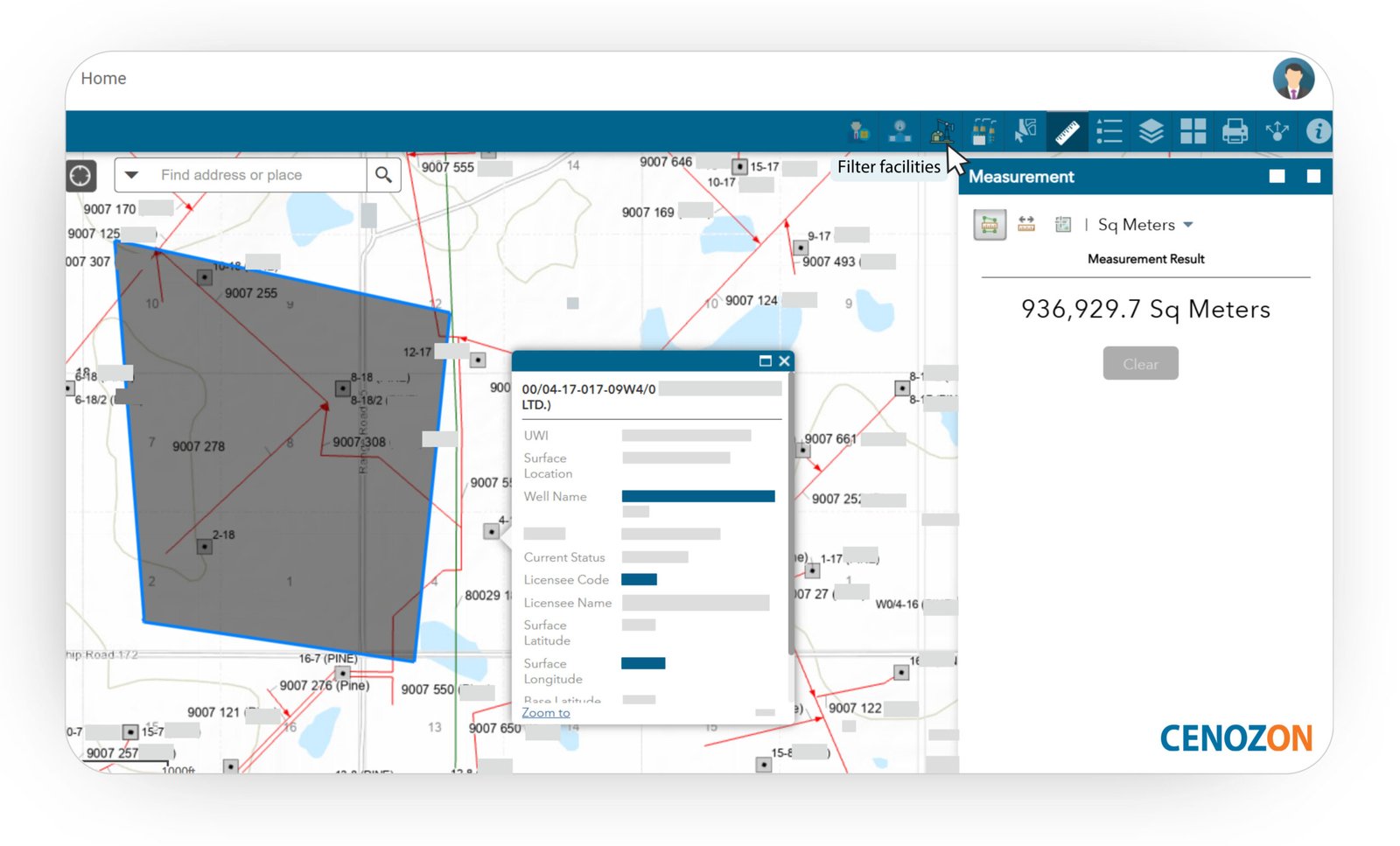Viewport: 1400px width, 846px height.
Task: Toggle the area measurement mode
Action: [990, 225]
